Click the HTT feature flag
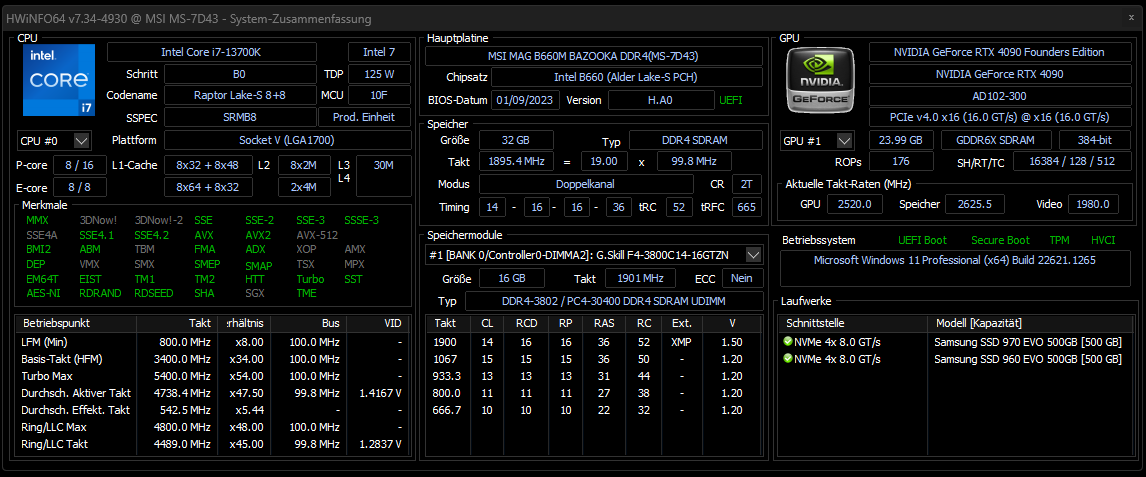 [255, 278]
